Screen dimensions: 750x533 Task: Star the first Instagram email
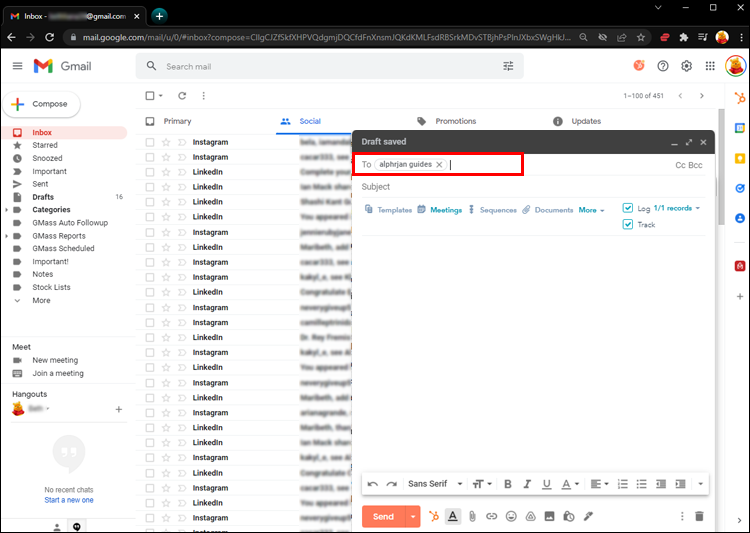pyautogui.click(x=165, y=142)
